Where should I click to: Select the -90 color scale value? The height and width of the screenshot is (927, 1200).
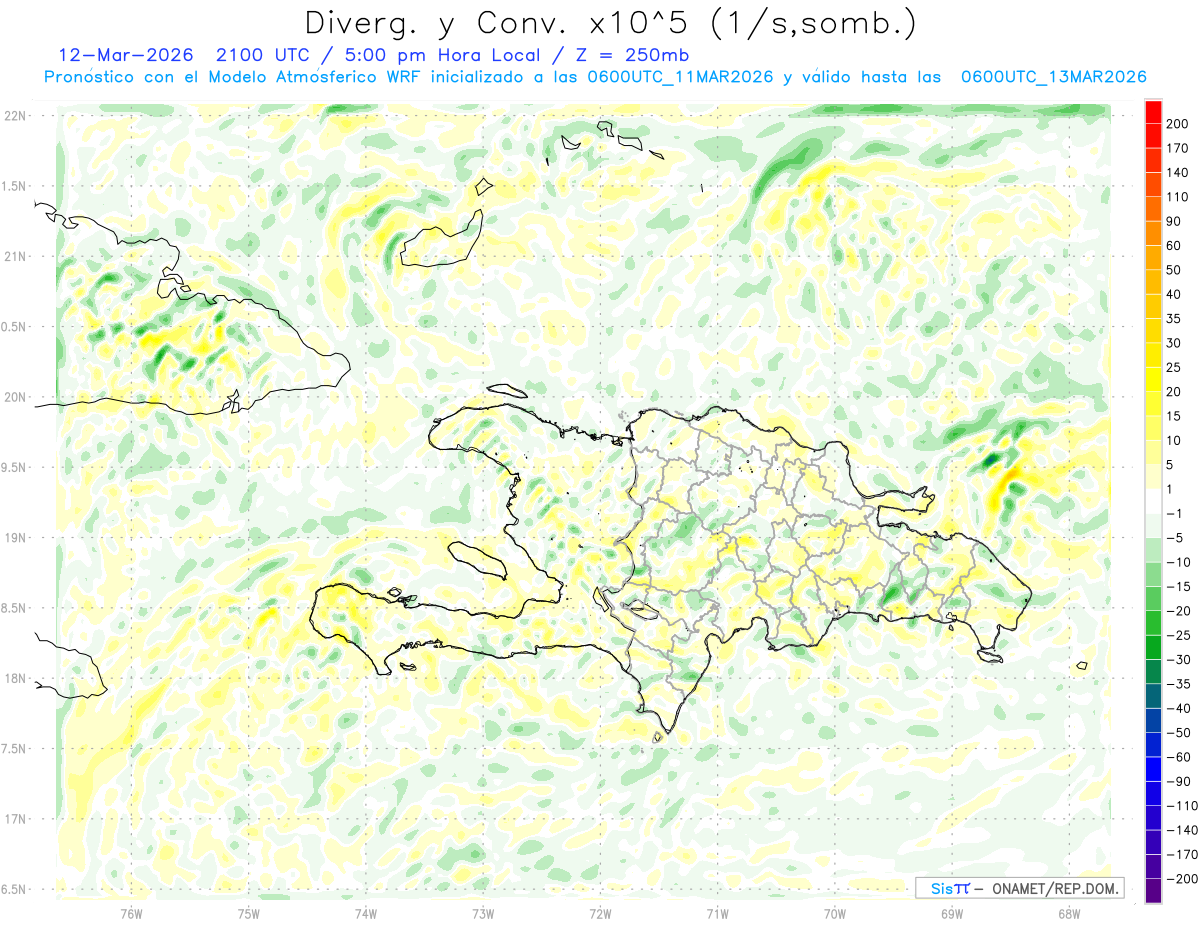click(1180, 781)
